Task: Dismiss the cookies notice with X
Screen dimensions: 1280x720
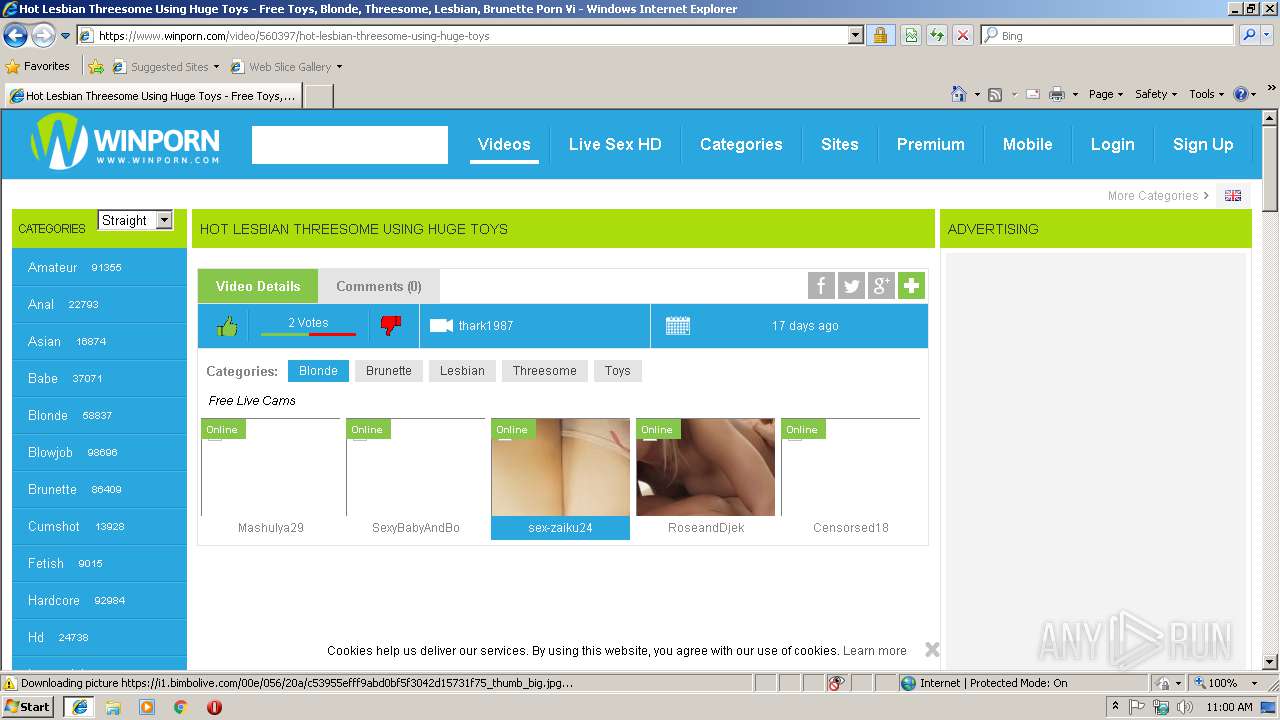Action: coord(932,650)
